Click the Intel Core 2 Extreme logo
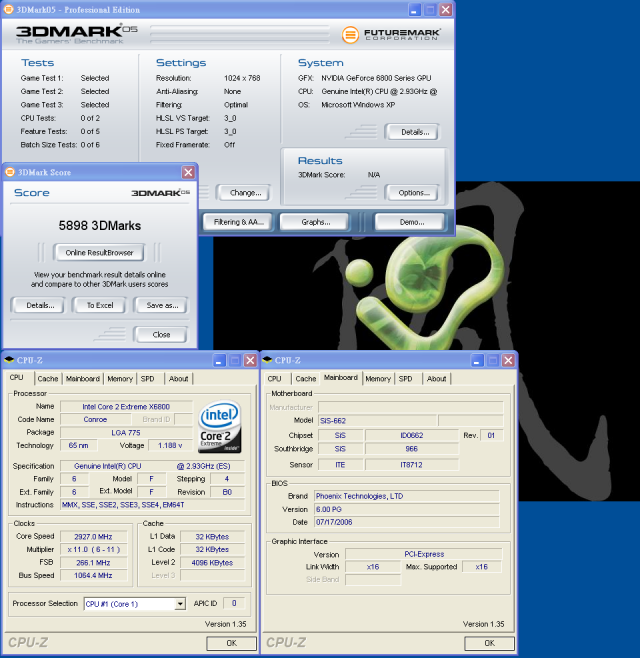640x658 pixels. coord(219,426)
